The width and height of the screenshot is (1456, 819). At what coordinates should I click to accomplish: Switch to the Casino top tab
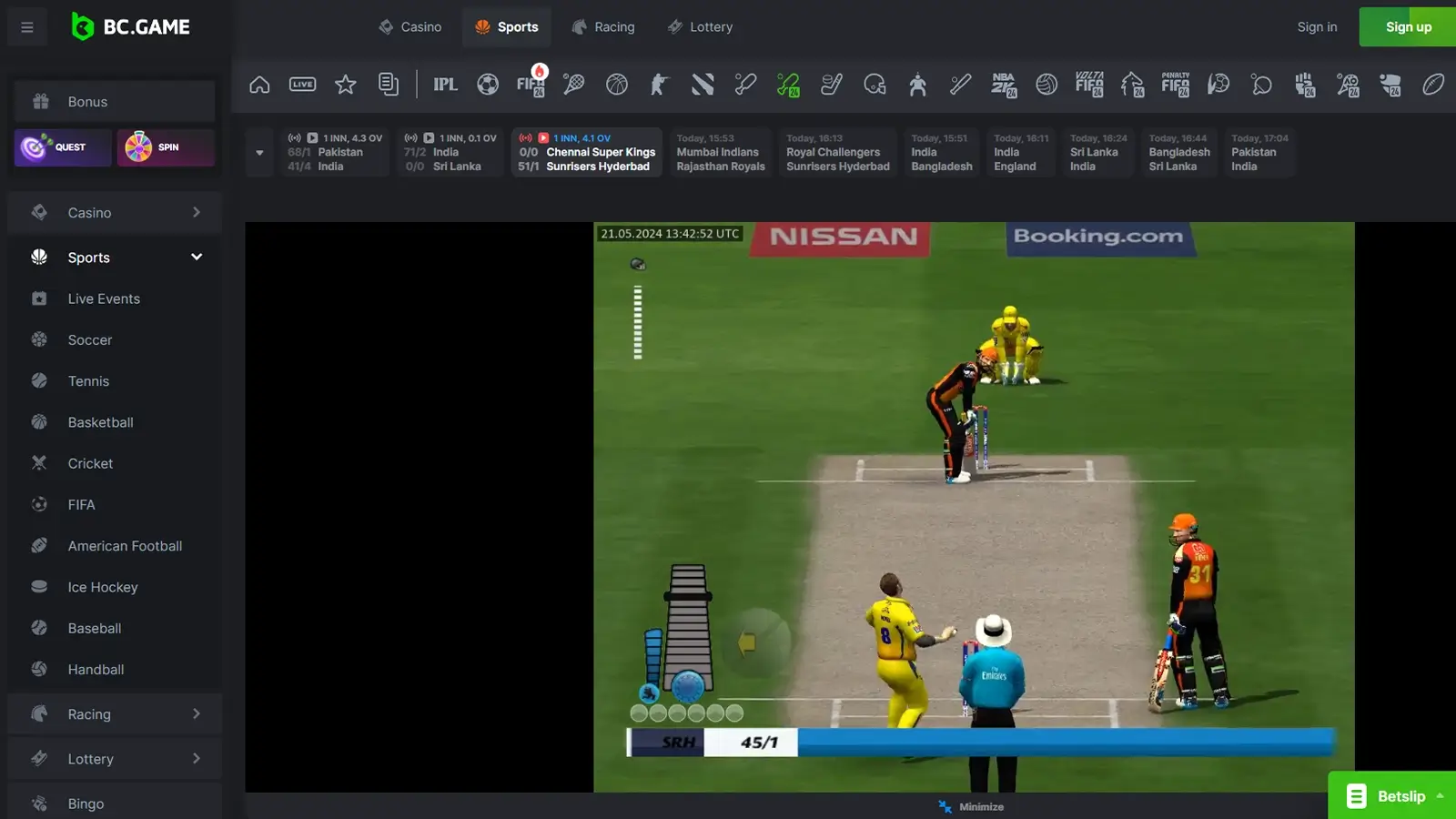pos(410,27)
